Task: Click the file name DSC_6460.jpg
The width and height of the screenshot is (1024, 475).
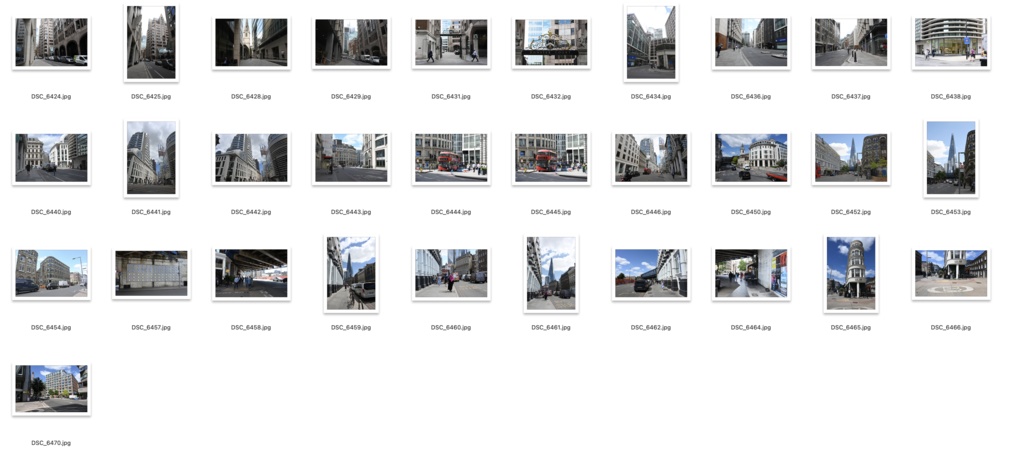Action: 451,328
